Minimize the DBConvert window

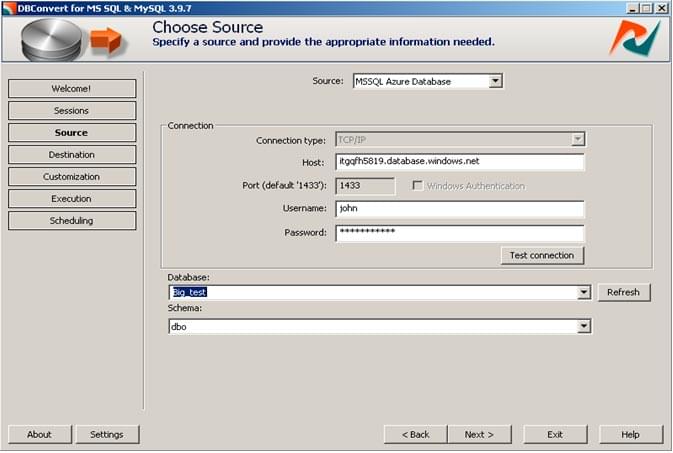pos(632,8)
